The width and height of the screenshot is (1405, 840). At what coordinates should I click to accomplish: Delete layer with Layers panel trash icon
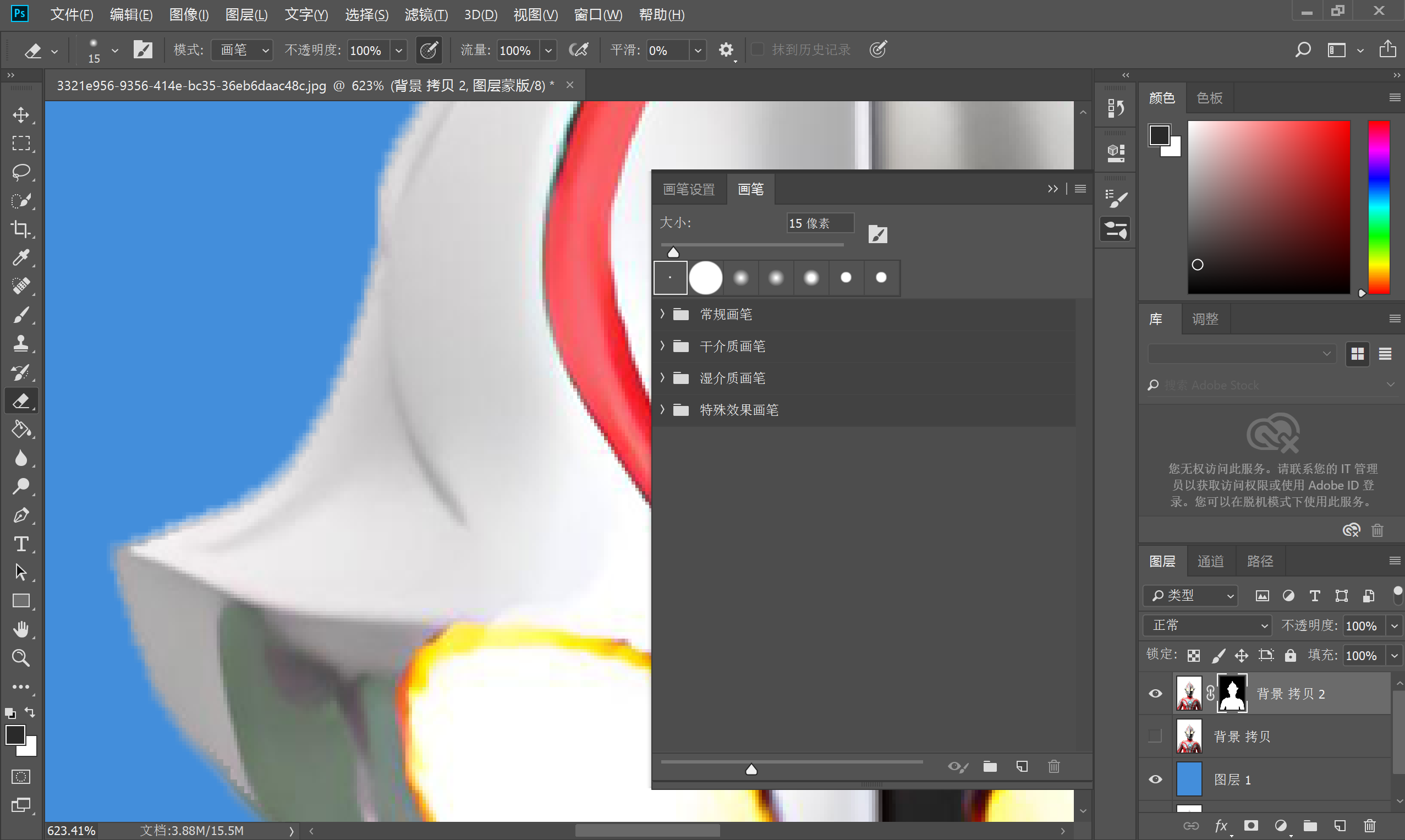tap(1370, 826)
